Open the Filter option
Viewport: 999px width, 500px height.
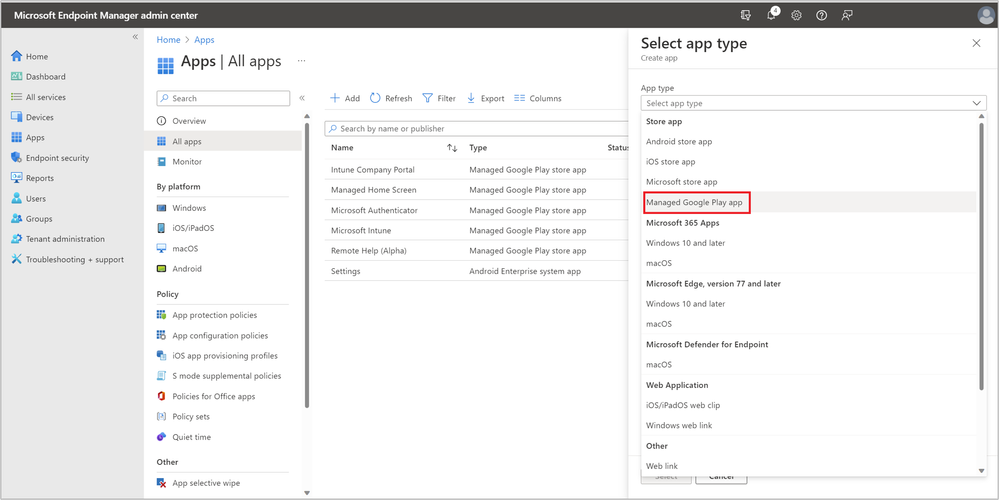(439, 98)
